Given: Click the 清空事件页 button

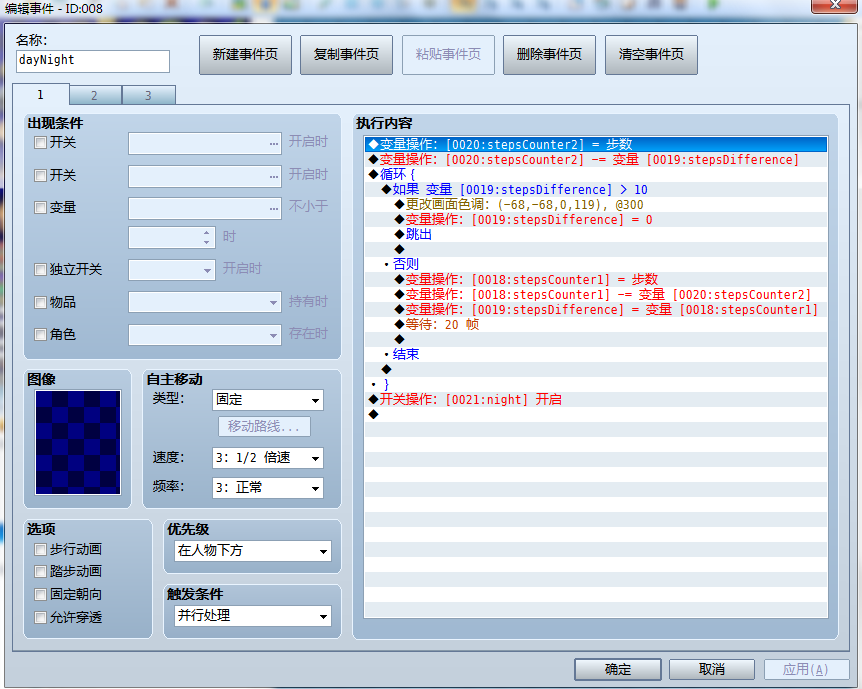Looking at the screenshot, I should (x=651, y=54).
